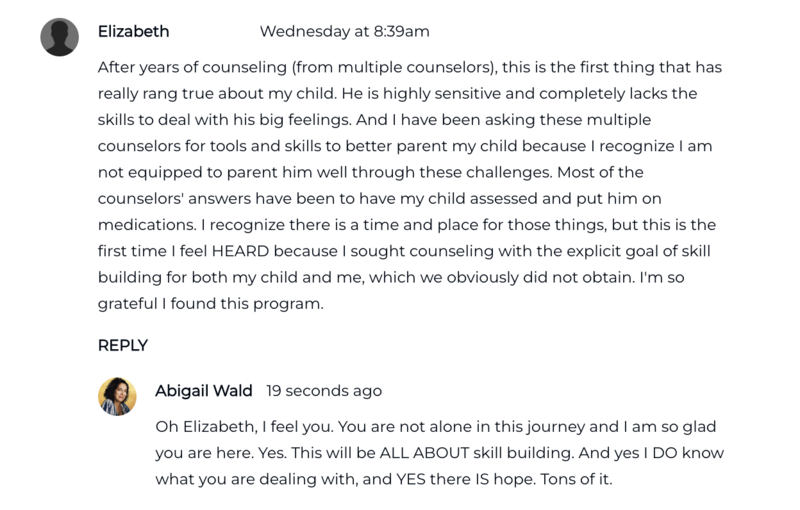
Task: Click the 19 seconds ago timestamp
Action: pyautogui.click(x=324, y=391)
